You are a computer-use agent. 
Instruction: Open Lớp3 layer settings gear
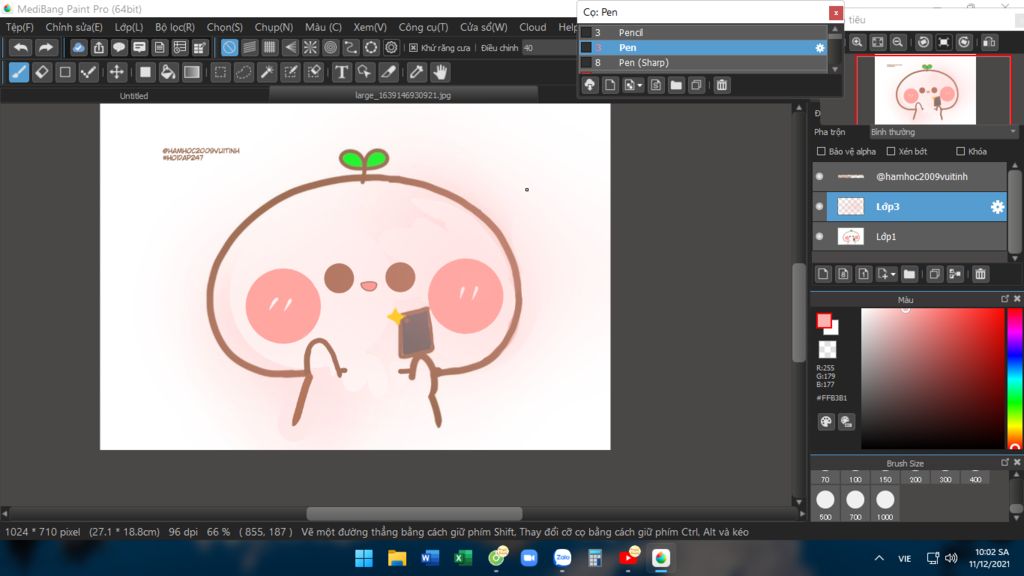(997, 207)
